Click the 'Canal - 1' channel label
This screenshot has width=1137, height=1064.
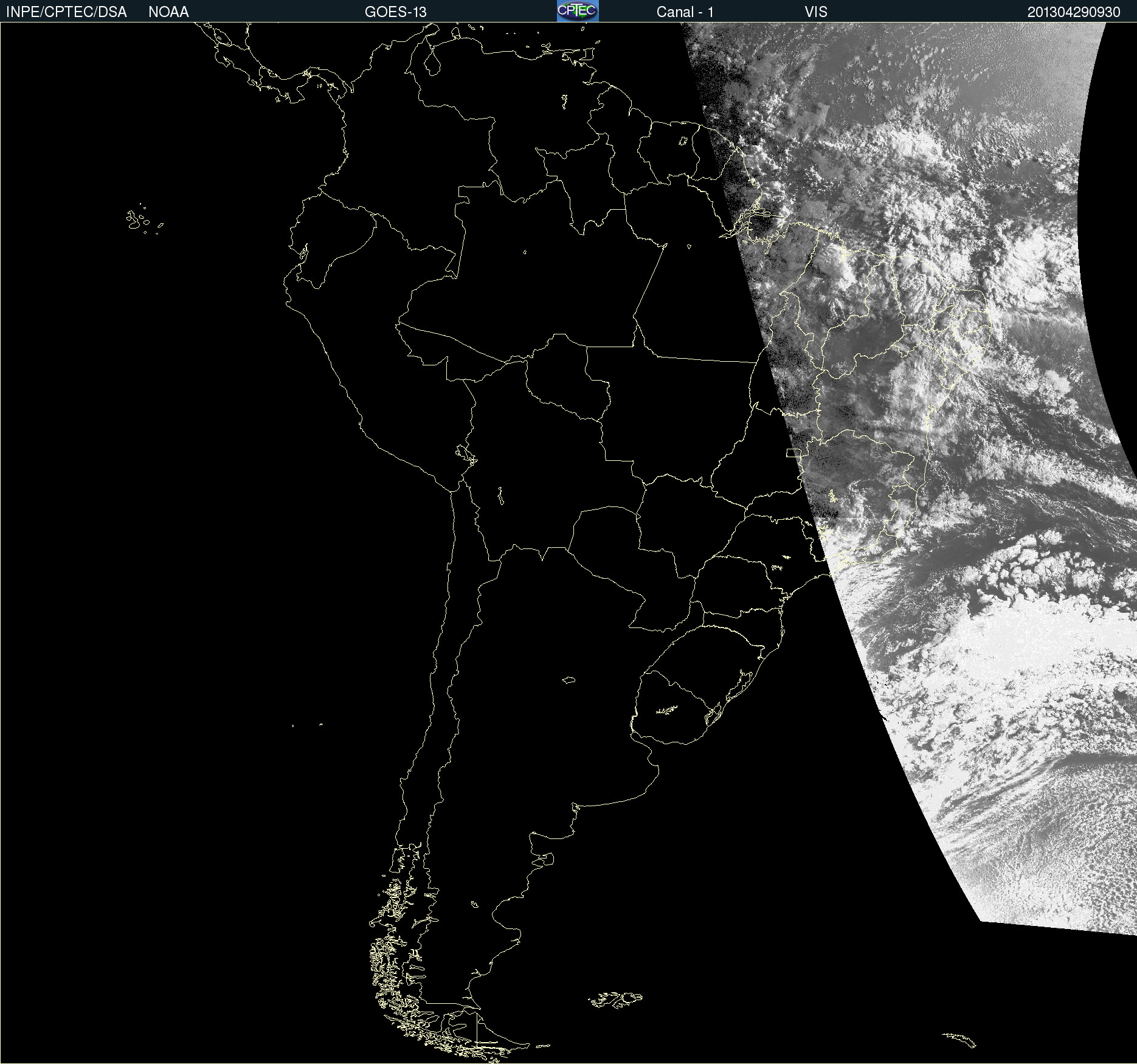685,12
